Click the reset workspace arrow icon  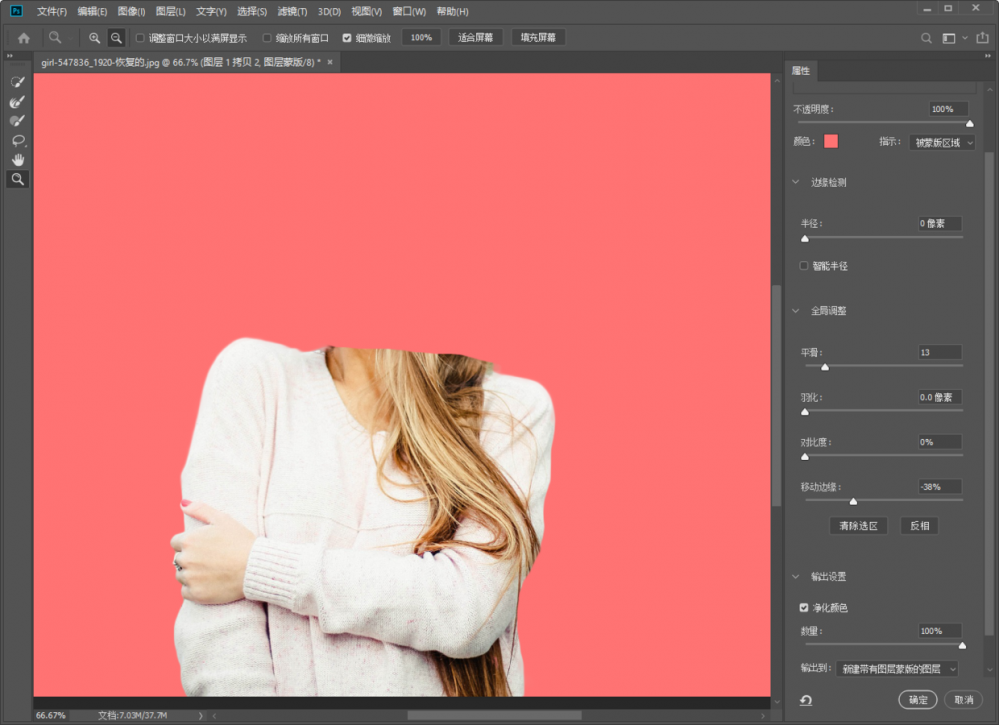pyautogui.click(x=805, y=700)
